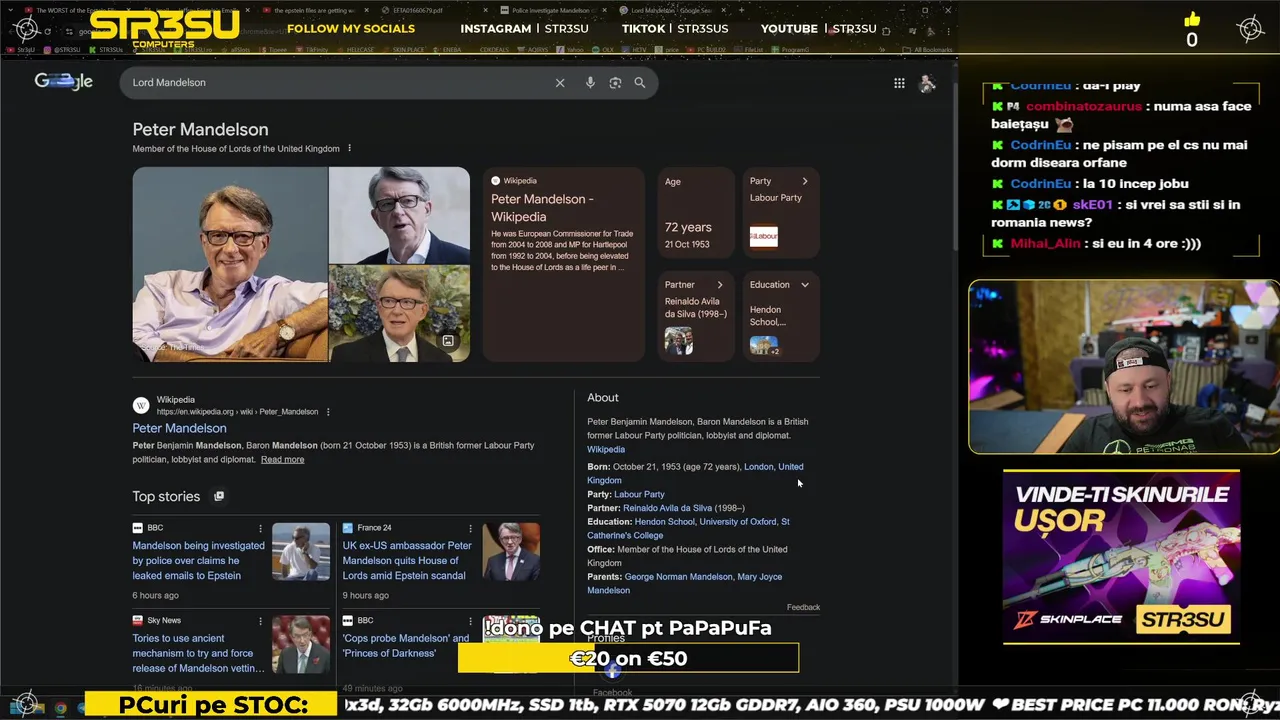The height and width of the screenshot is (720, 1280).
Task: Open Reinaldo Avila da Silva link in About
Action: point(667,508)
